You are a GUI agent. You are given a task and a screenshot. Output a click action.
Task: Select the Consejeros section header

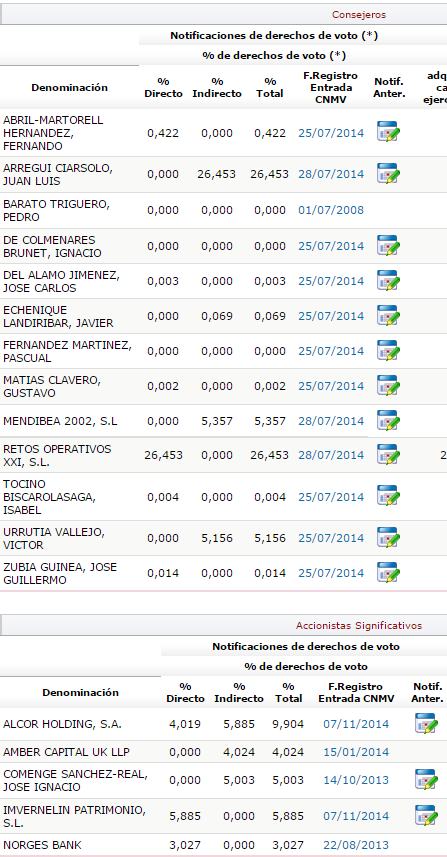[359, 15]
